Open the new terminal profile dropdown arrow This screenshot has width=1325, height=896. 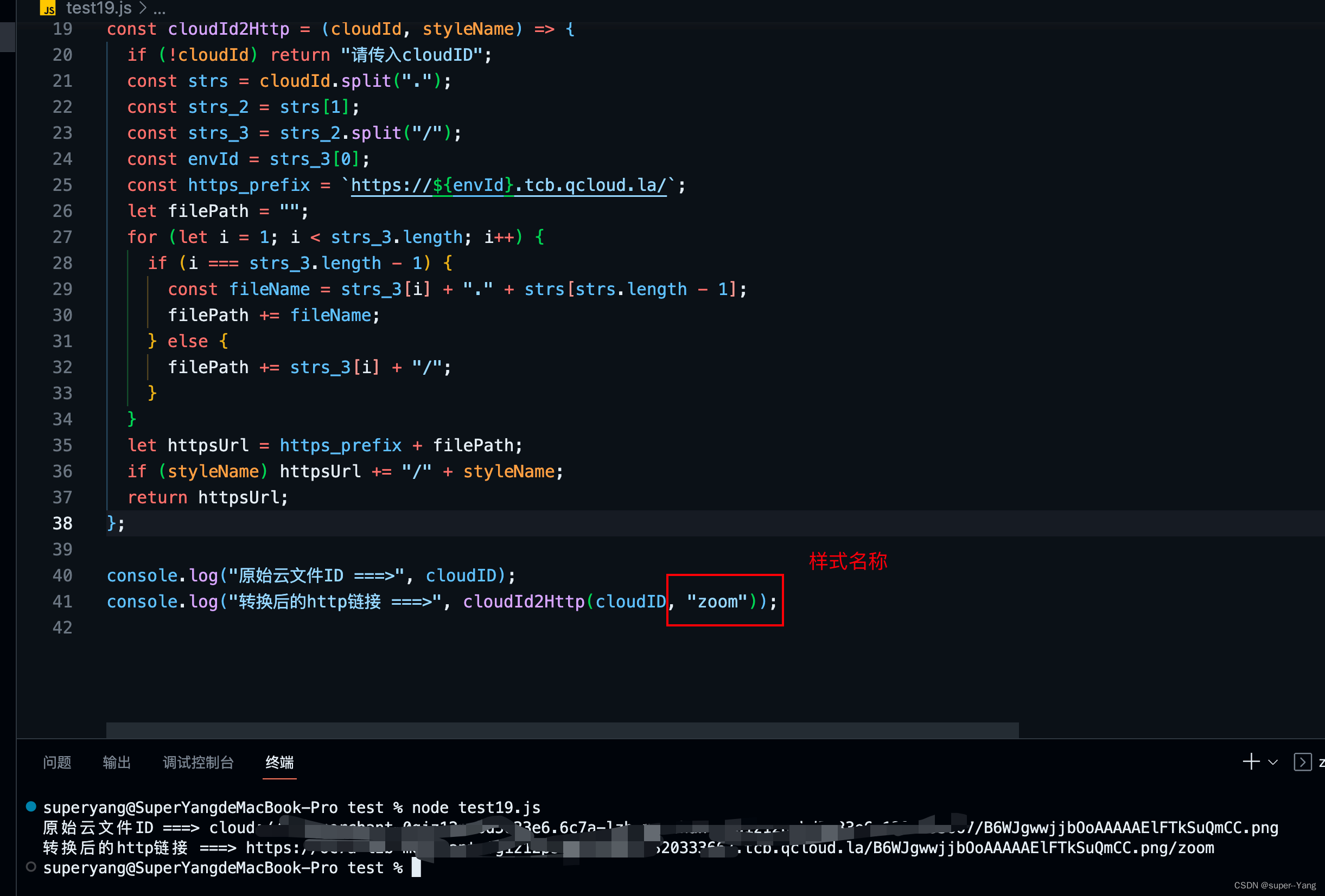(1272, 762)
